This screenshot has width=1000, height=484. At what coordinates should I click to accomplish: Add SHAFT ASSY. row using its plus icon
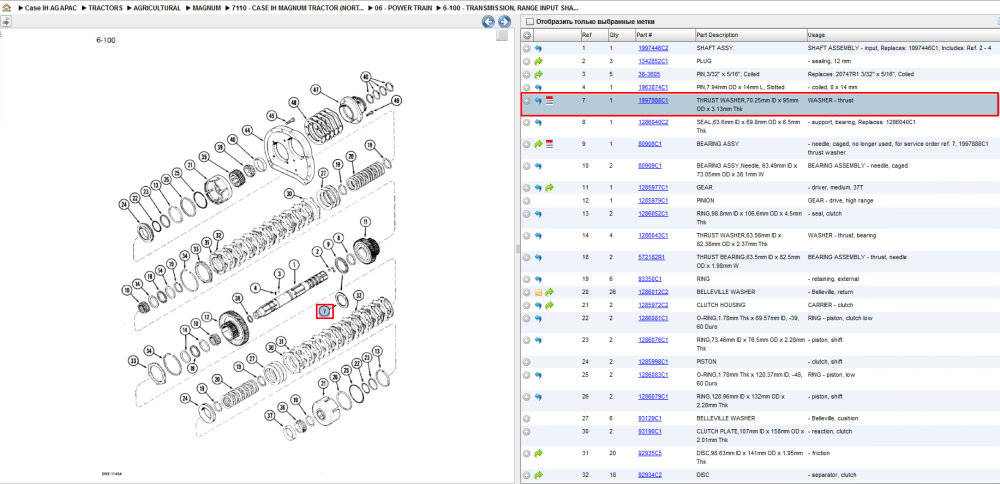pos(527,48)
